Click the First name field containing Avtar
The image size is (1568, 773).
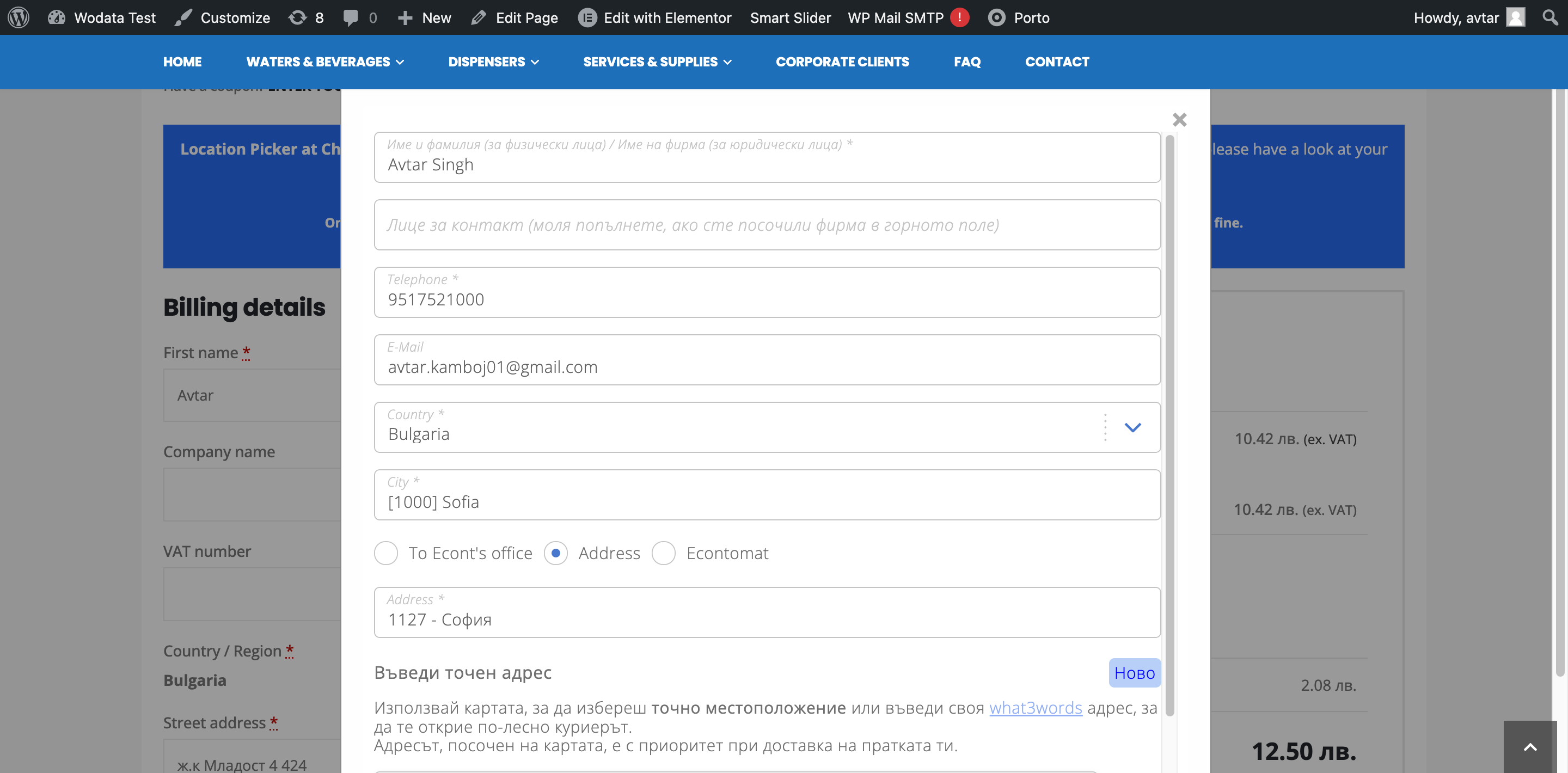(252, 395)
